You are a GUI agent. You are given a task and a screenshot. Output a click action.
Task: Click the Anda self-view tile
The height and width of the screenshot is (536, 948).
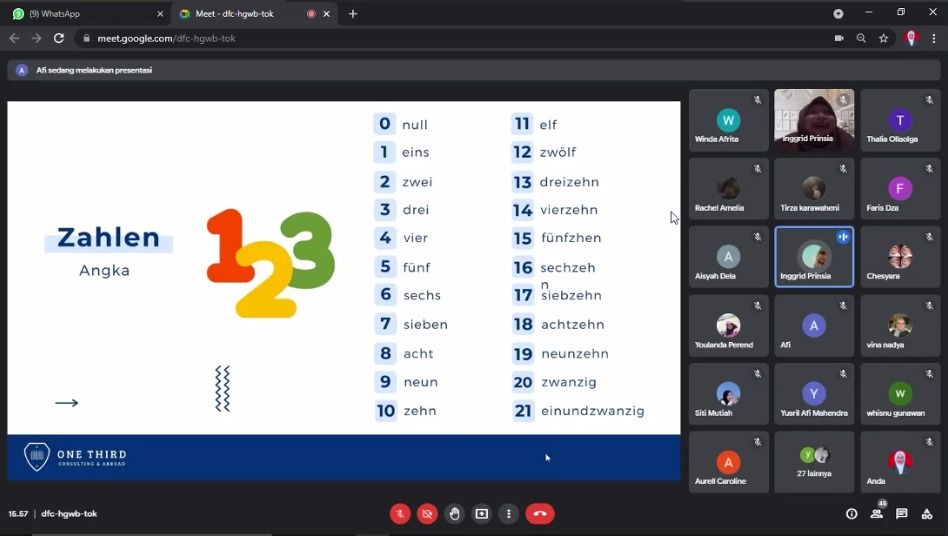(x=900, y=462)
